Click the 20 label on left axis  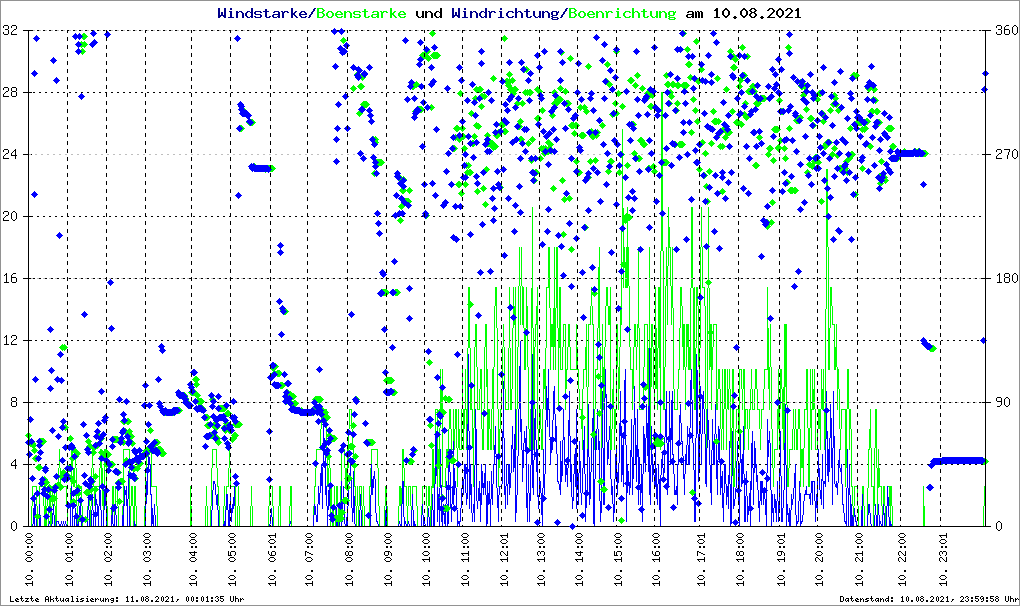point(11,217)
